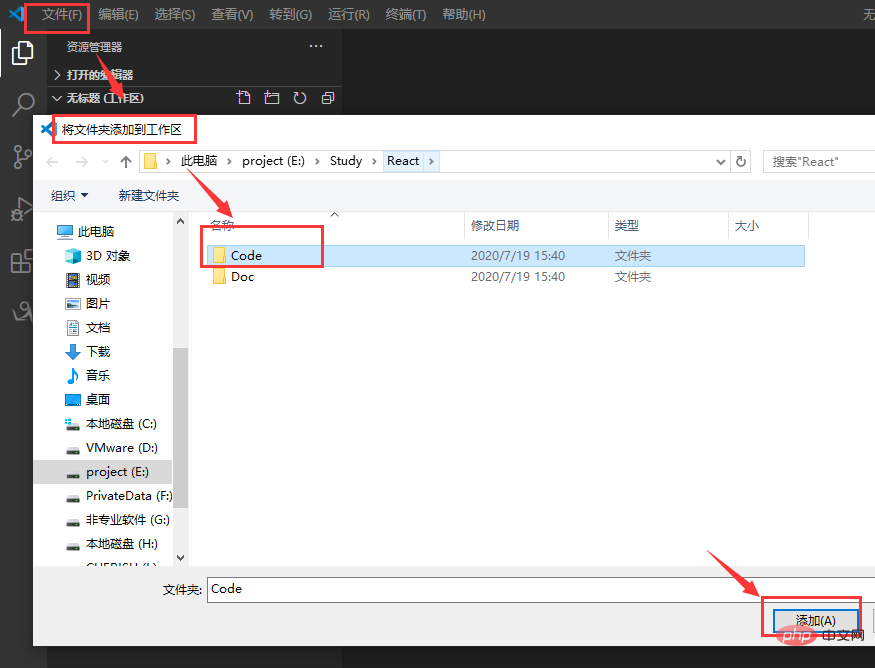Click the New File icon in the workspace header
Image resolution: width=875 pixels, height=668 pixels.
pyautogui.click(x=243, y=98)
